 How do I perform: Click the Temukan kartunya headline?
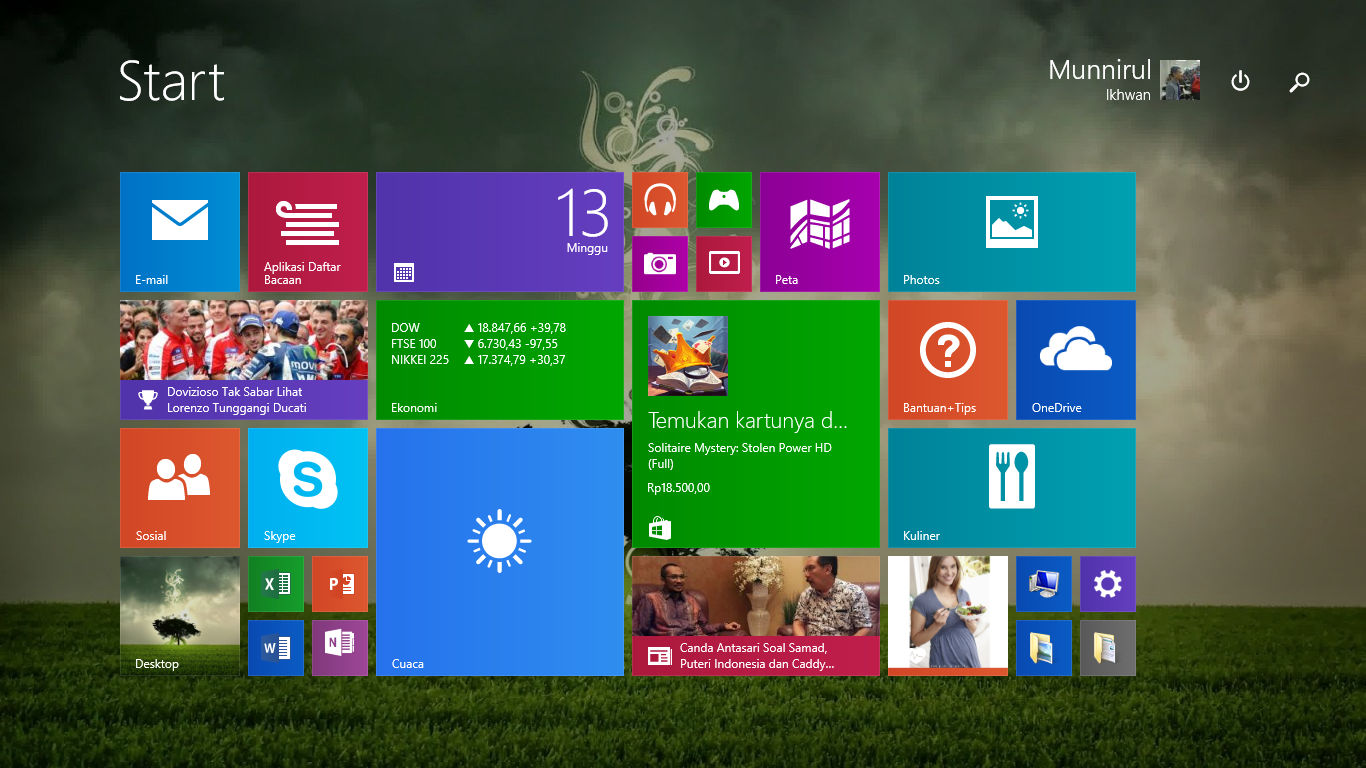tap(748, 420)
